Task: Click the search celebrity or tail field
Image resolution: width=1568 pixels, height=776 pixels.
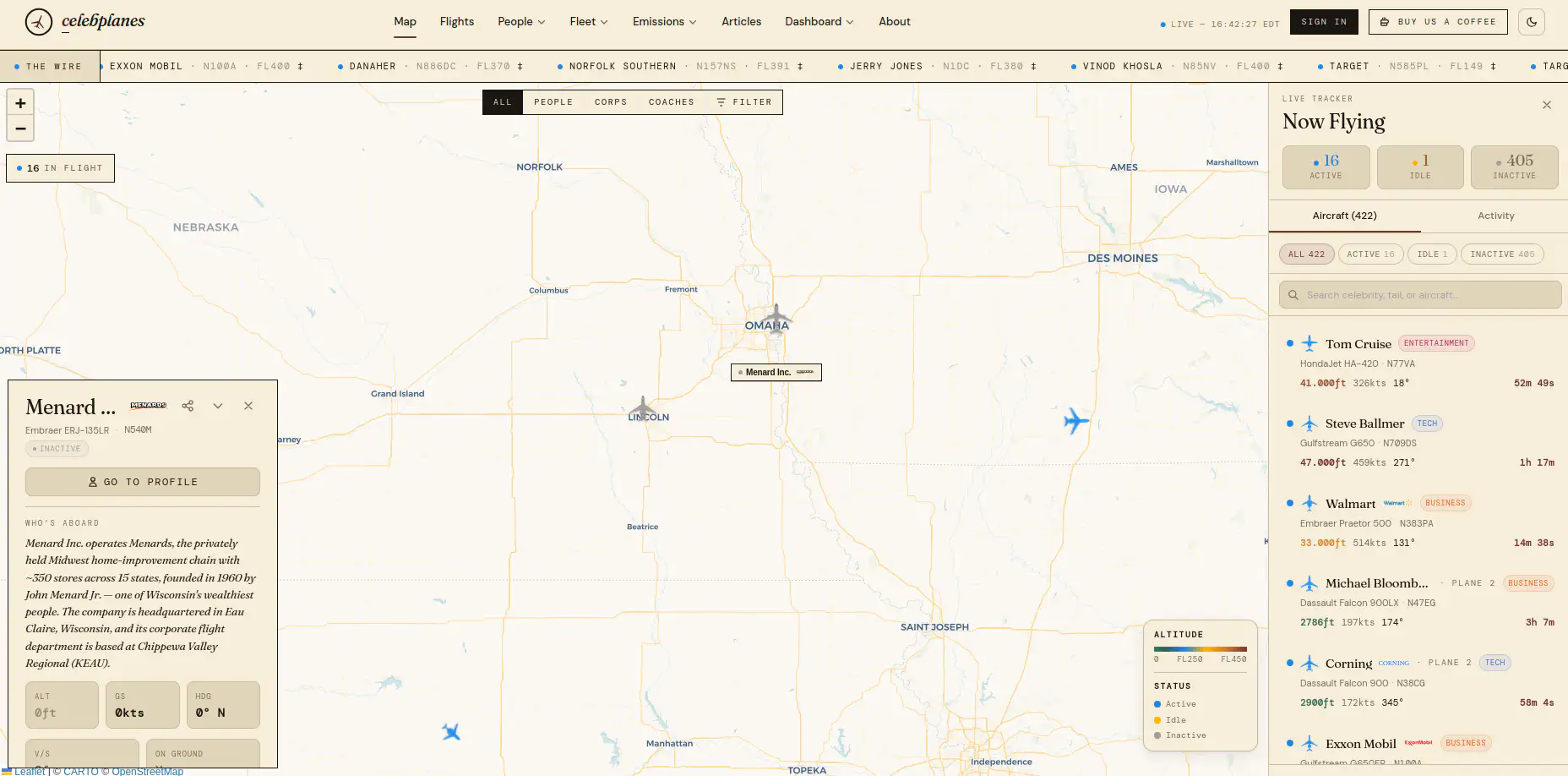Action: click(1420, 295)
